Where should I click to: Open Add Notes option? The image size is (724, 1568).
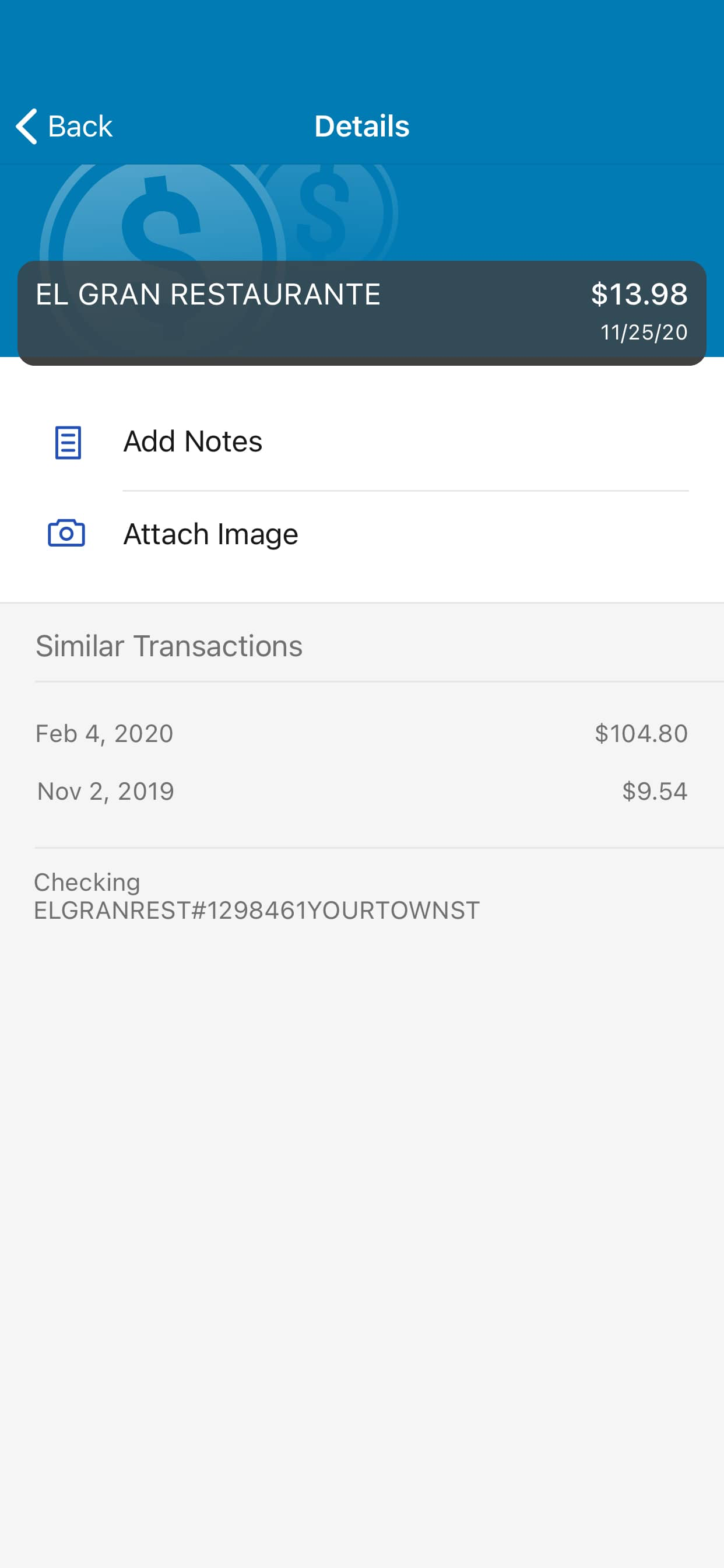pyautogui.click(x=362, y=442)
